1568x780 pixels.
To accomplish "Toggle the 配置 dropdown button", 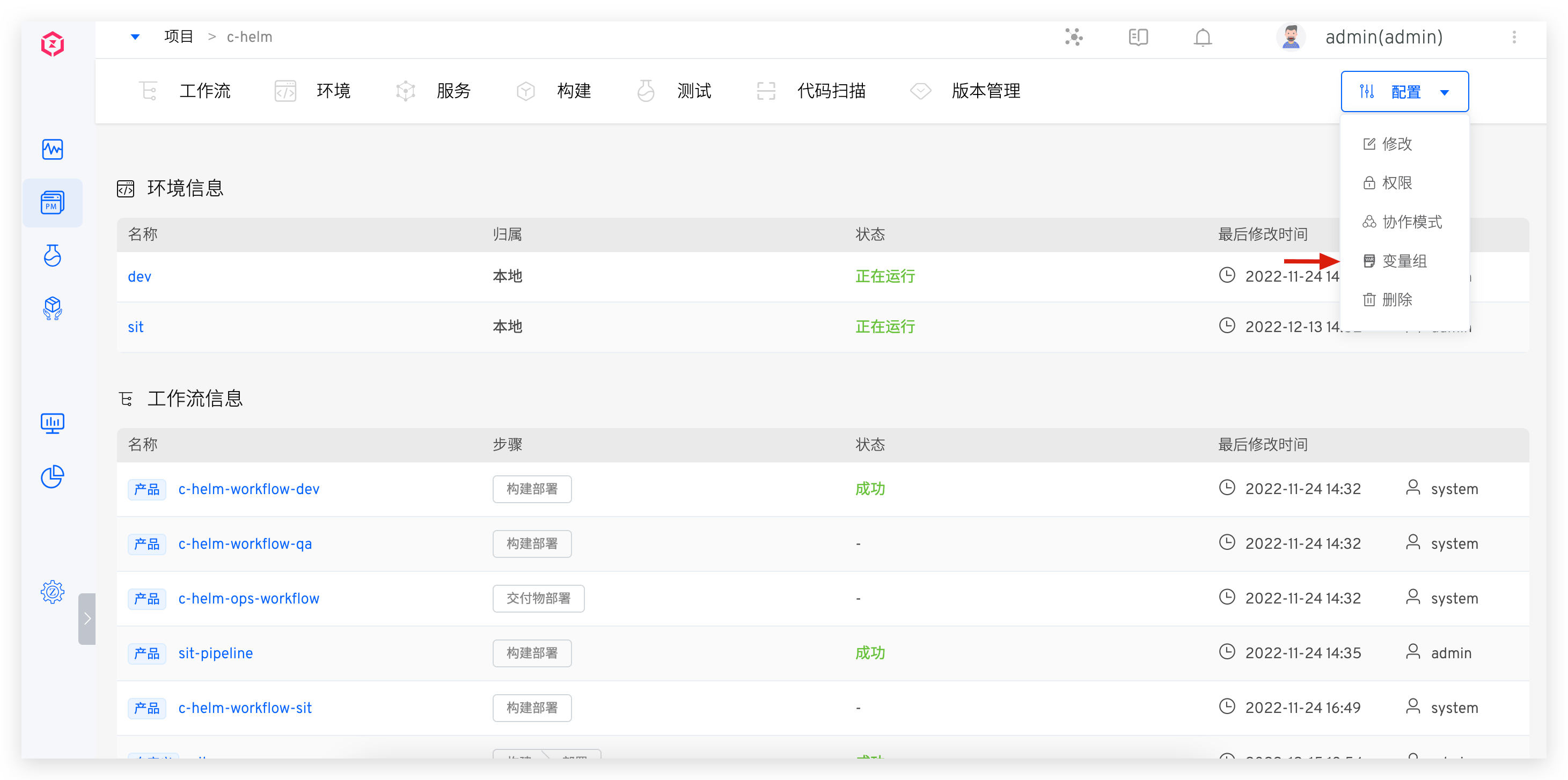I will tap(1404, 92).
